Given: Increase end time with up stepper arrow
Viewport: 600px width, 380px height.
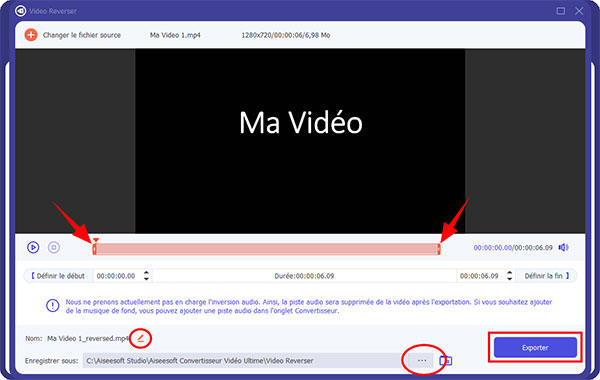Looking at the screenshot, I should (509, 273).
